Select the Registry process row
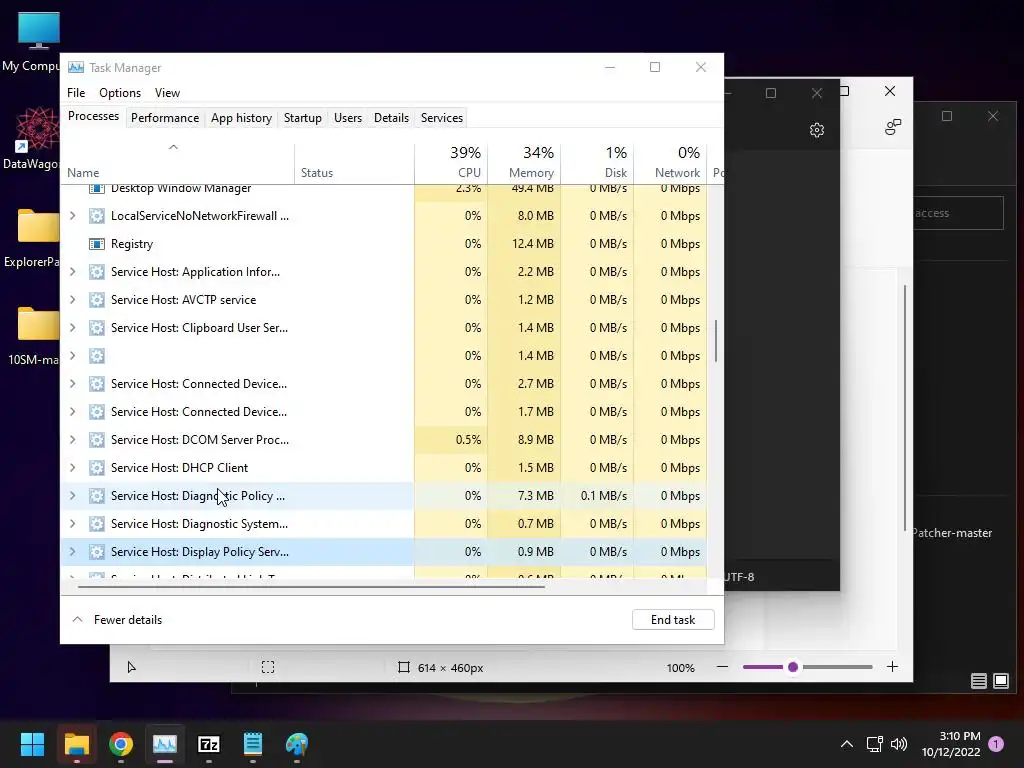 (383, 244)
